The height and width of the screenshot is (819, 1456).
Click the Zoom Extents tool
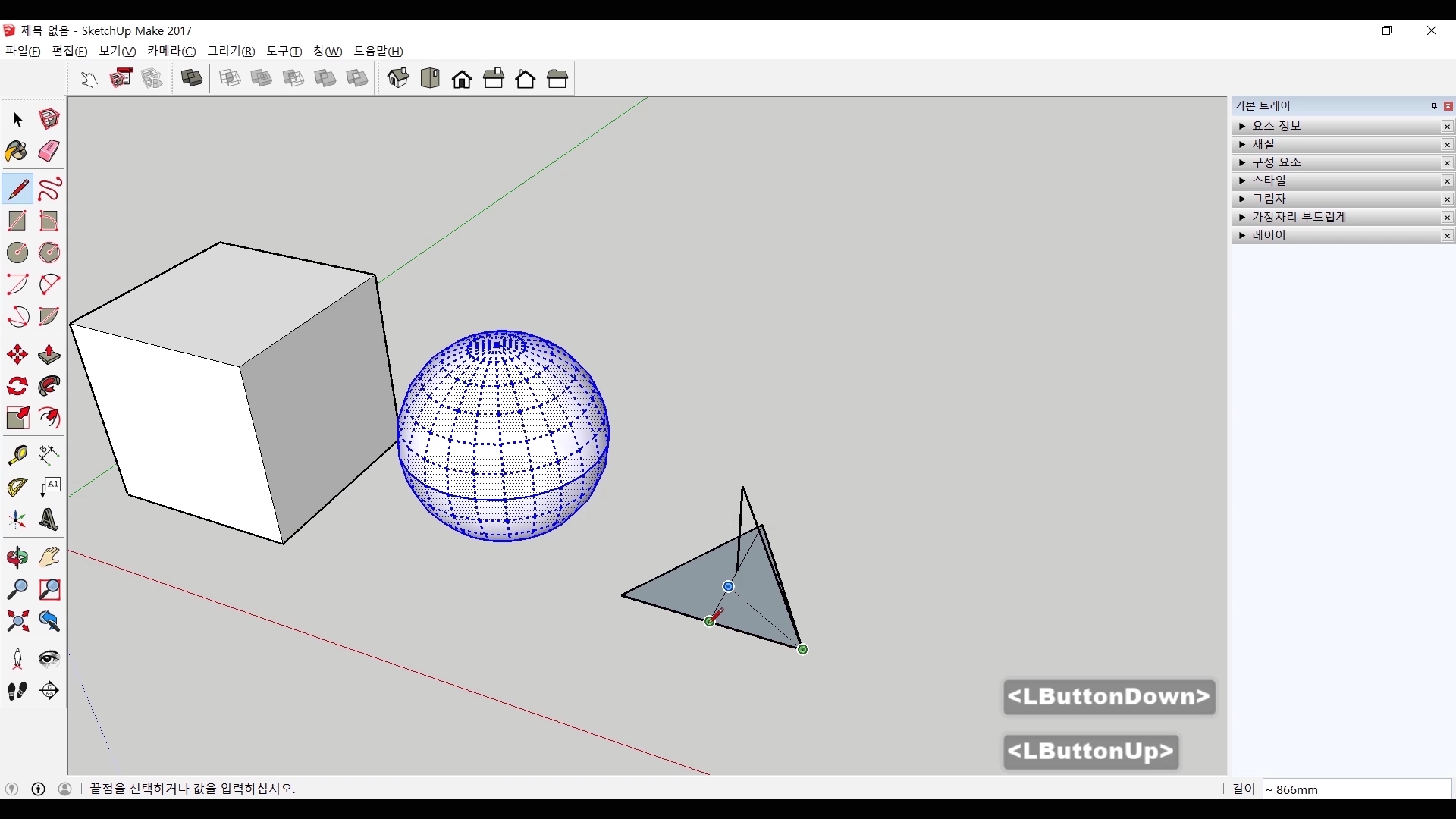coord(17,622)
